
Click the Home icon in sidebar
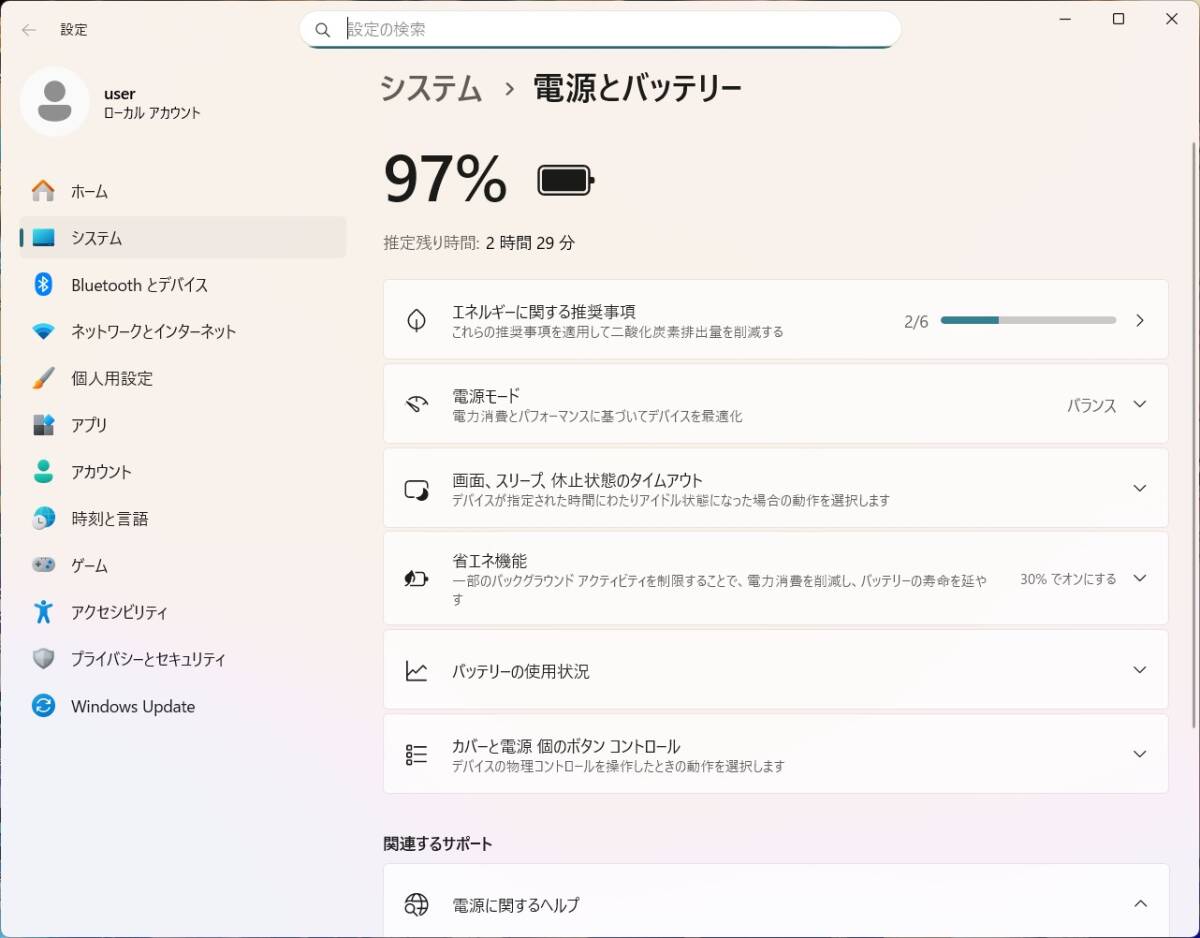pyautogui.click(x=43, y=191)
